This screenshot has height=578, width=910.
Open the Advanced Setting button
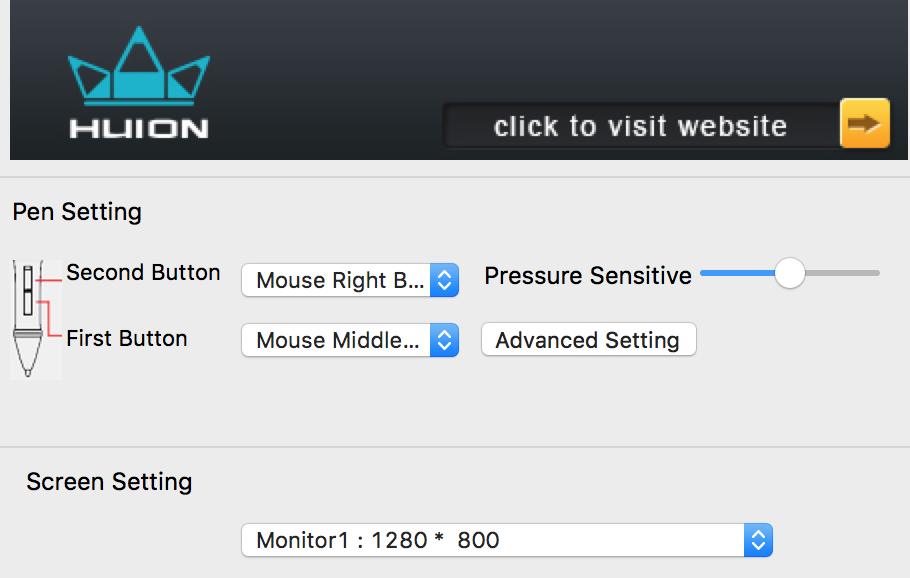click(588, 339)
